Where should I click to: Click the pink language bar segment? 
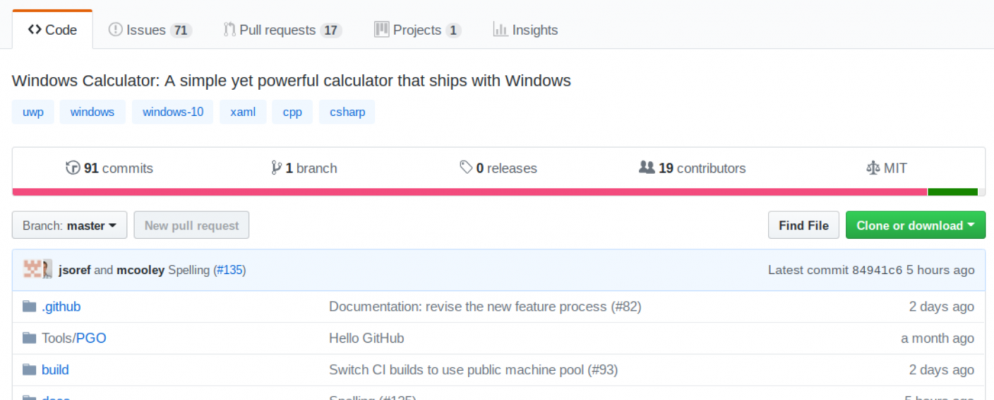click(x=469, y=192)
